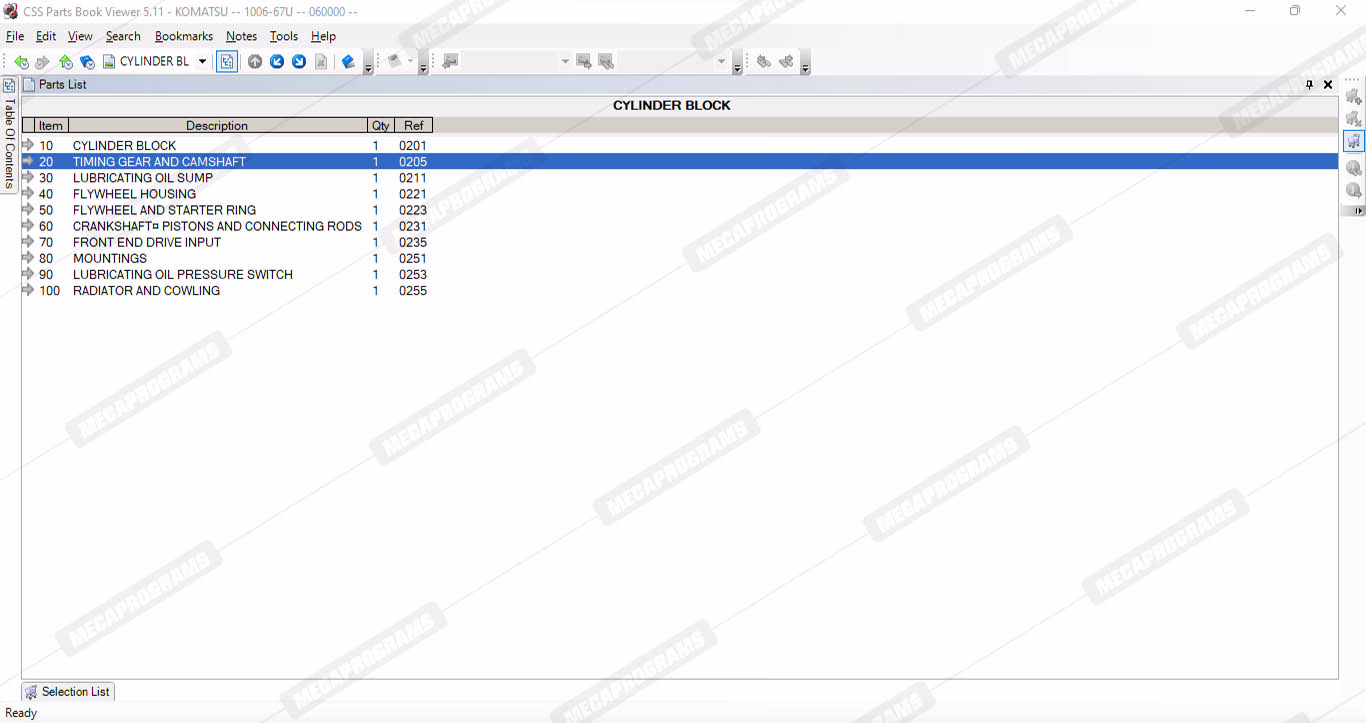The height and width of the screenshot is (723, 1366).
Task: Click the shopping cart icon in right sidebar
Action: (x=1354, y=141)
